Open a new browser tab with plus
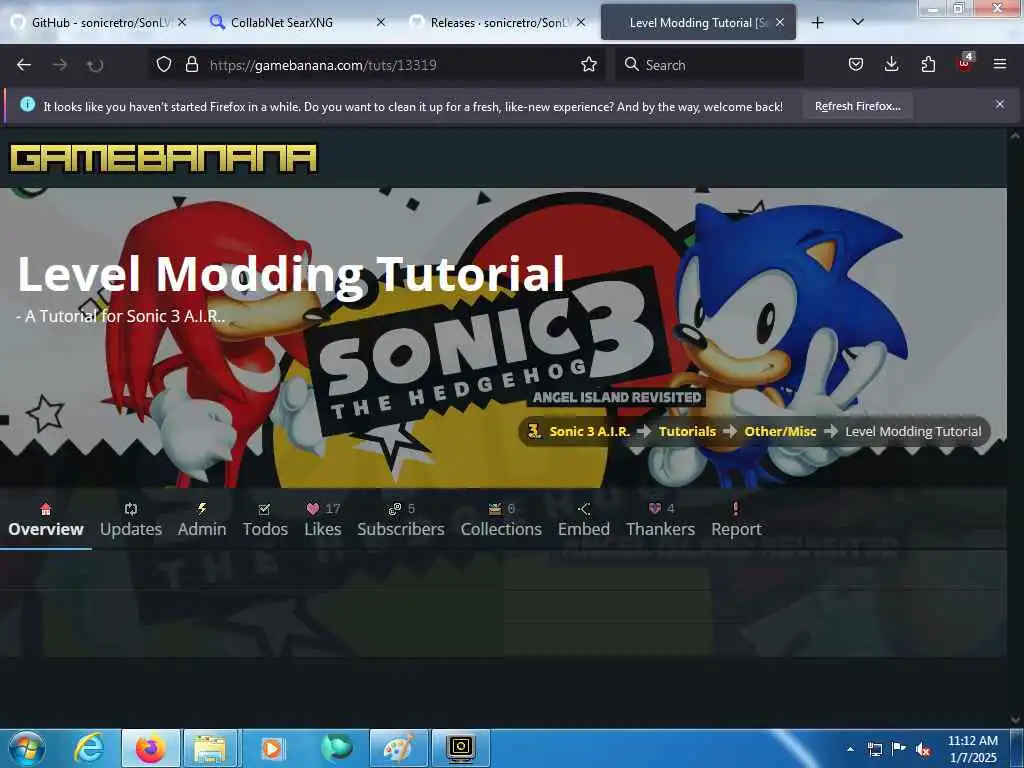Screen dimensions: 1024x768 pos(817,23)
